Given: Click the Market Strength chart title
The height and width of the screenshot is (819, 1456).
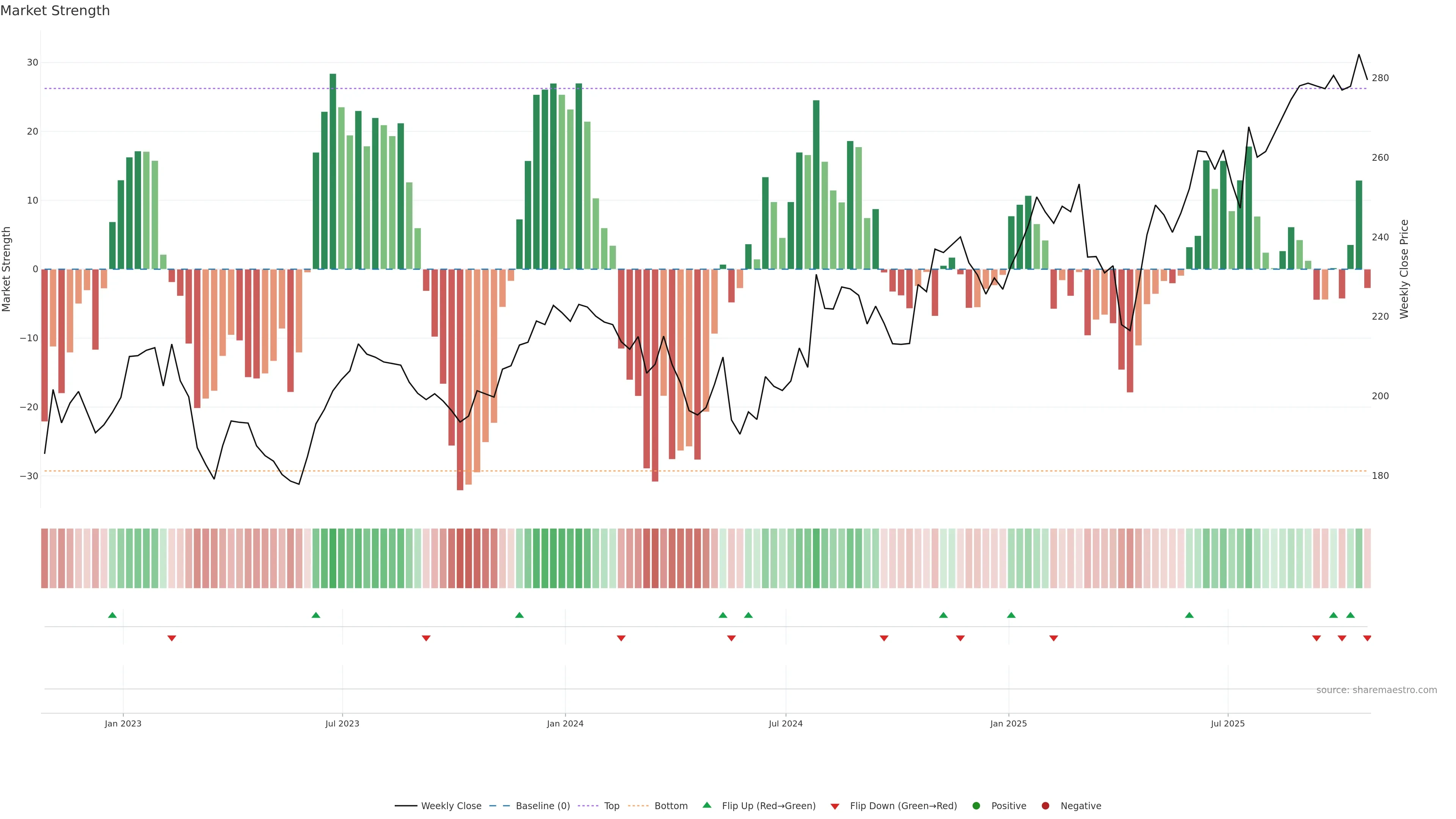Looking at the screenshot, I should pos(55,11).
